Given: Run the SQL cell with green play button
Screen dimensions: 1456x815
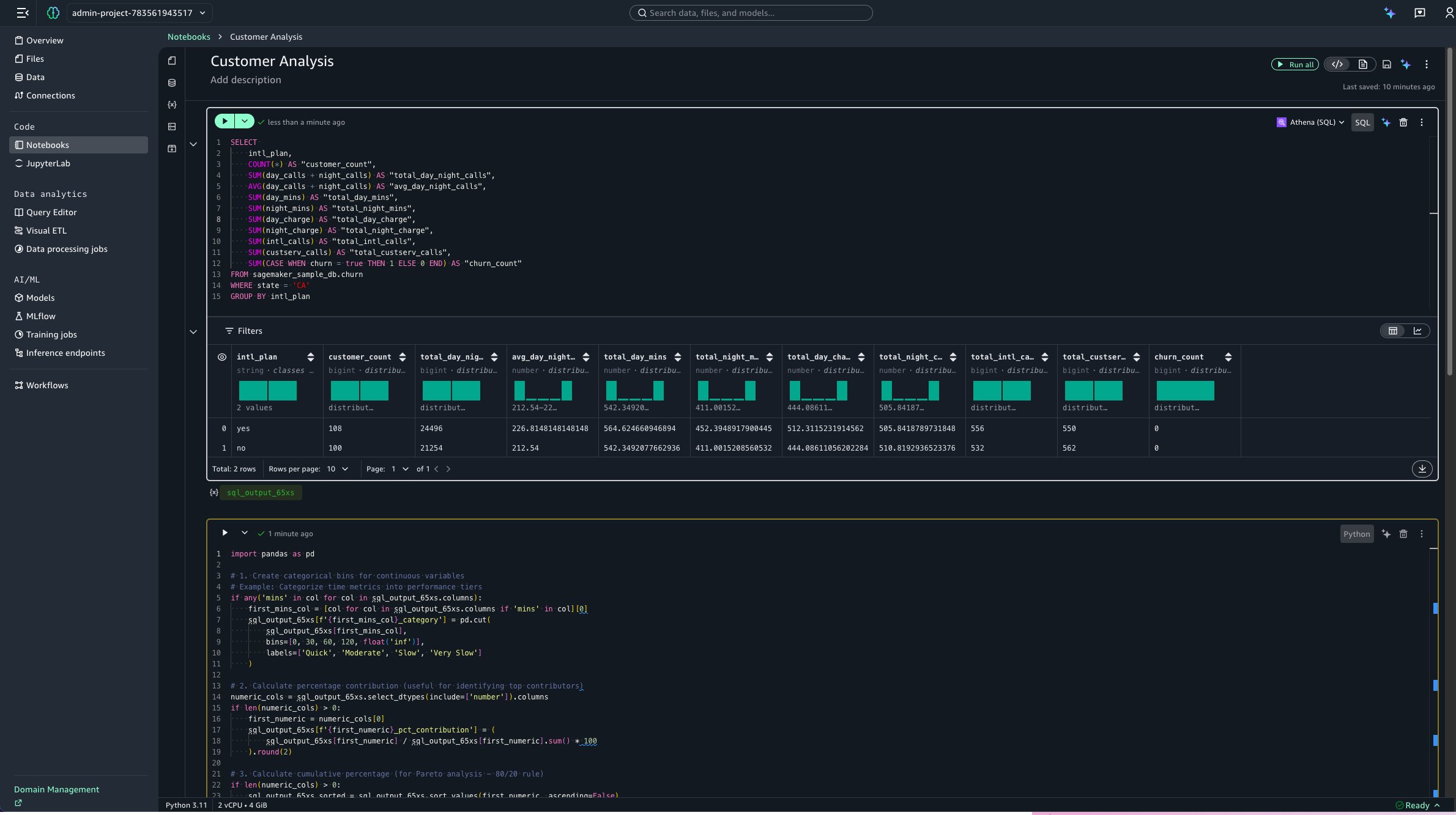Looking at the screenshot, I should click(x=225, y=122).
